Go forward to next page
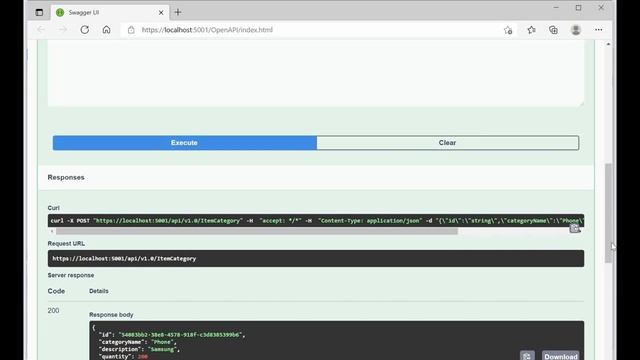The height and width of the screenshot is (360, 640). (x=62, y=30)
